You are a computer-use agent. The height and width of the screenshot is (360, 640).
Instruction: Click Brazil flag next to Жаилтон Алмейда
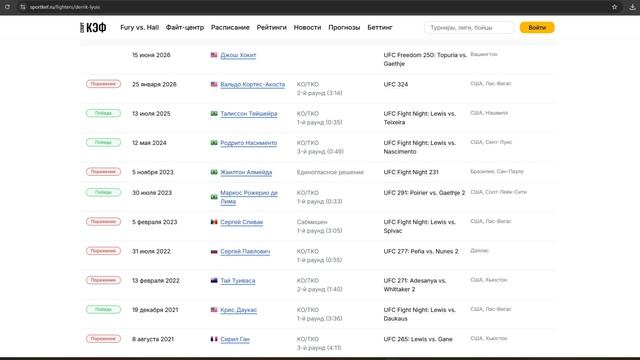click(214, 172)
